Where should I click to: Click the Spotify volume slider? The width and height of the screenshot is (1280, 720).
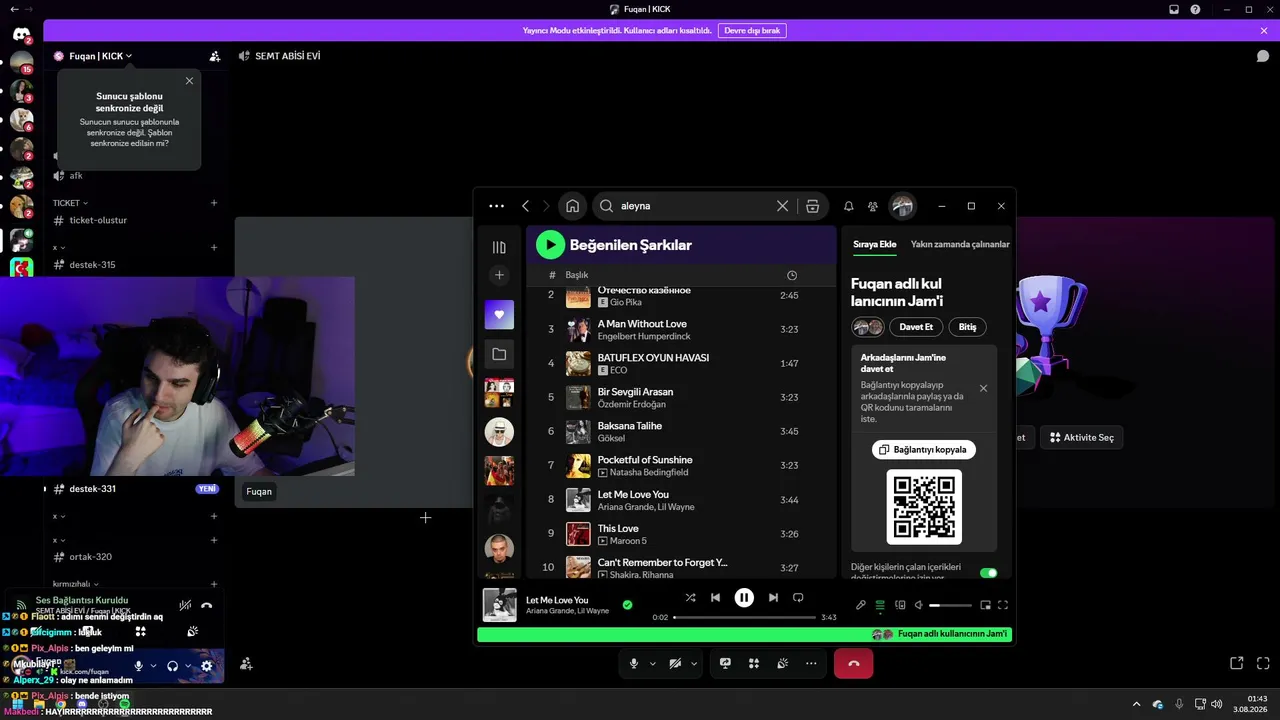[x=950, y=605]
